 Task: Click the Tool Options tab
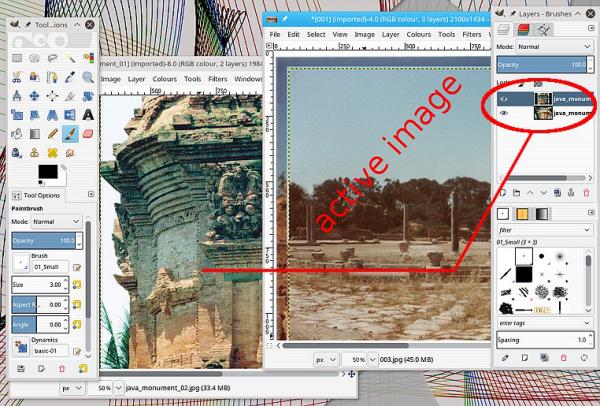[37, 196]
